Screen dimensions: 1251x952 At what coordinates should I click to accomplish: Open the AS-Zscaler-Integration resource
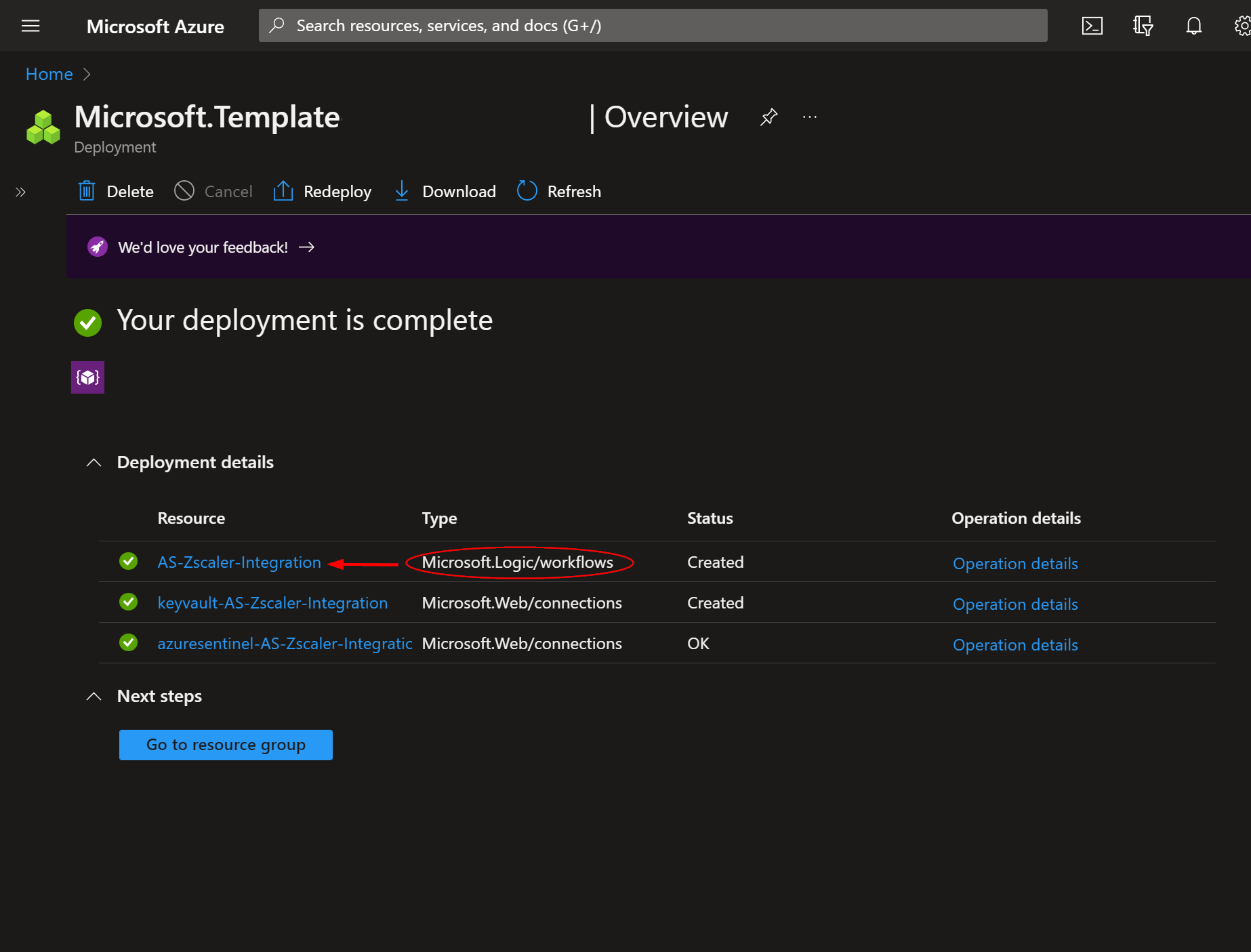click(239, 562)
